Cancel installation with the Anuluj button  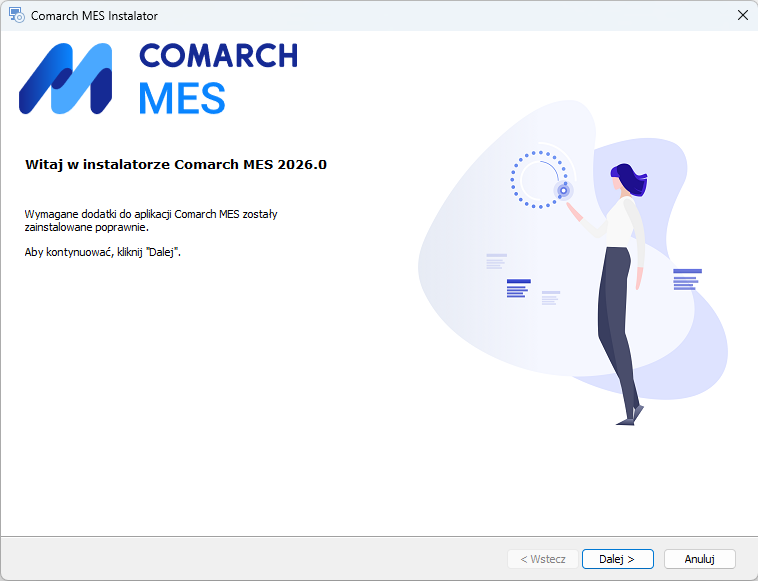coord(700,559)
